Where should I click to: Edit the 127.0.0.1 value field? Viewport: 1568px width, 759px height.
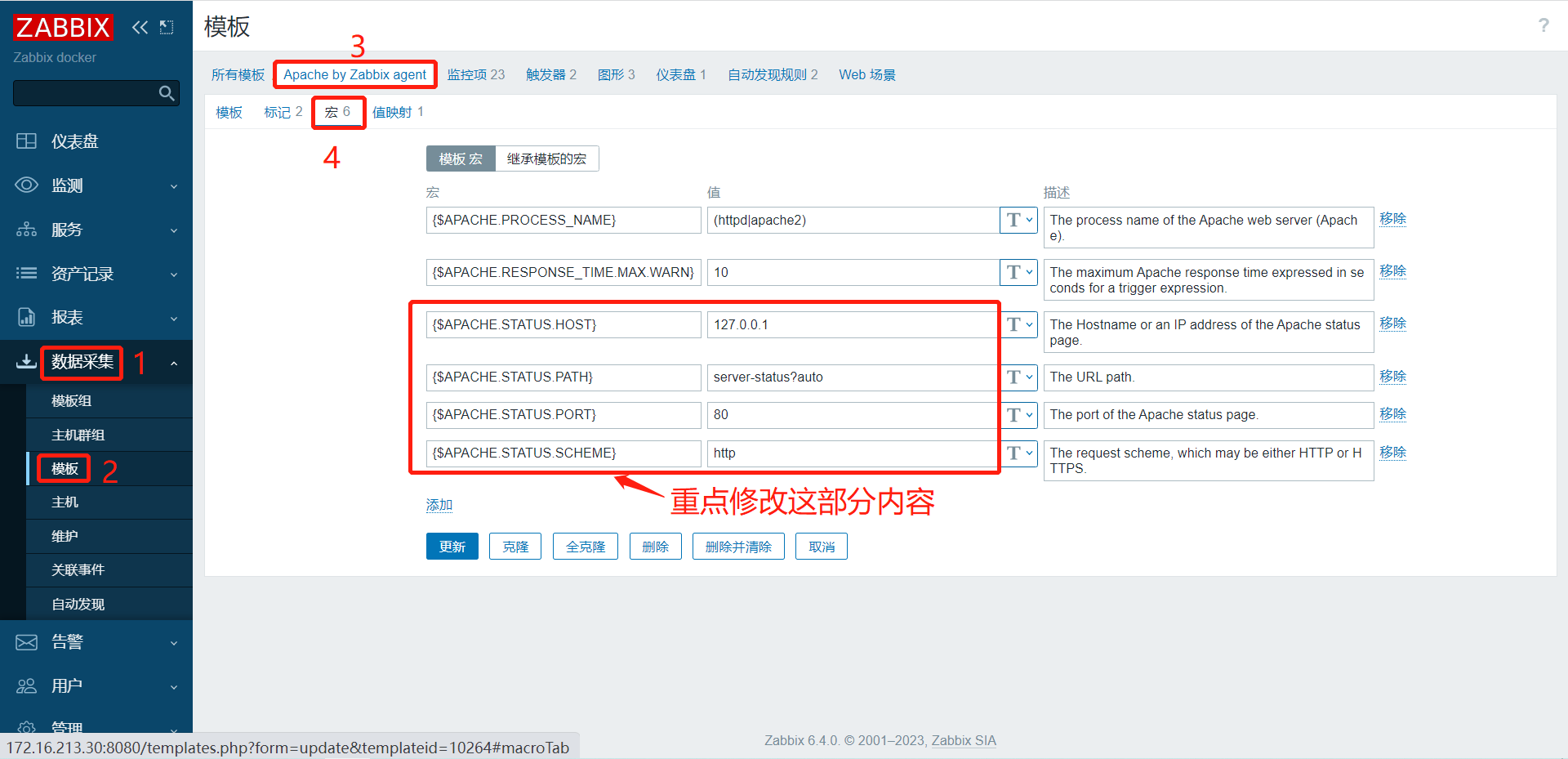tap(853, 324)
